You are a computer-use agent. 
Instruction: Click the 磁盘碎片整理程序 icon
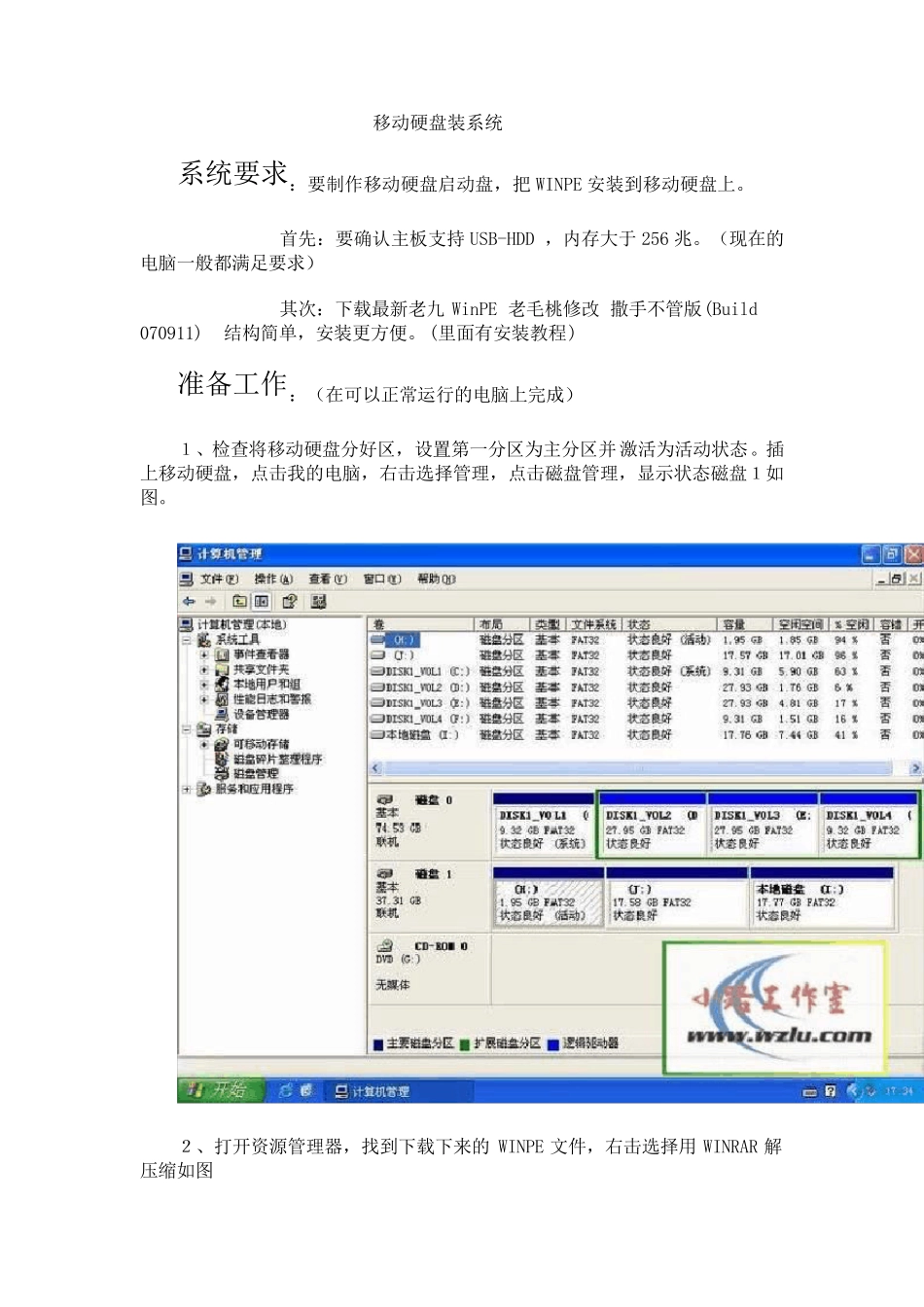coord(222,759)
